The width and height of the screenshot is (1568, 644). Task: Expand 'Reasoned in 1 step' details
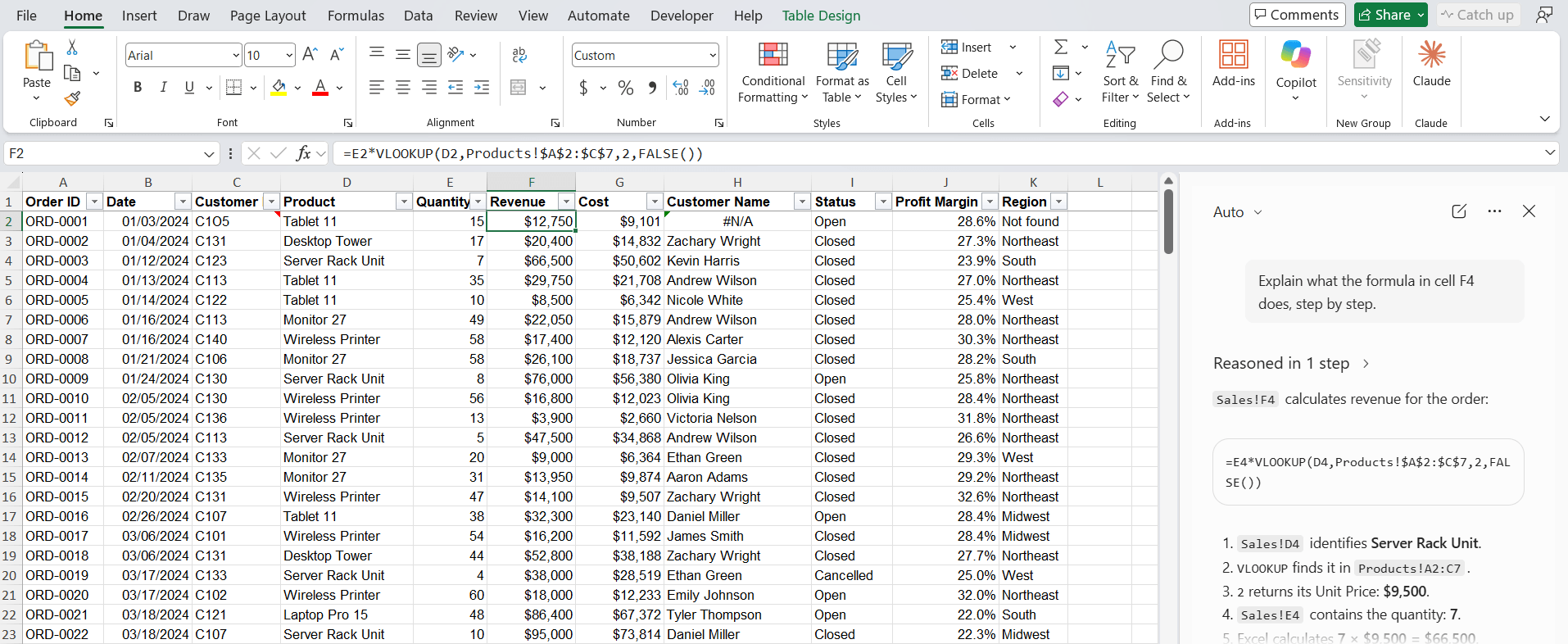pos(1291,363)
